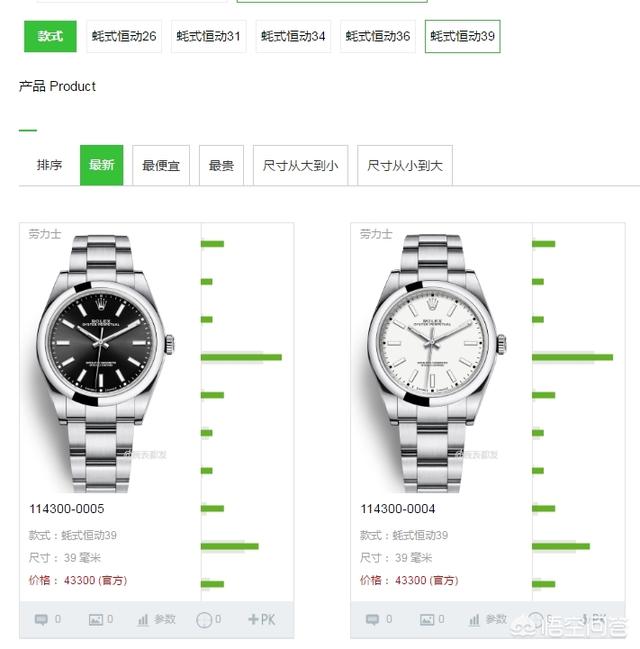Sort by 尺寸从大到小
This screenshot has height=649, width=640.
click(301, 165)
